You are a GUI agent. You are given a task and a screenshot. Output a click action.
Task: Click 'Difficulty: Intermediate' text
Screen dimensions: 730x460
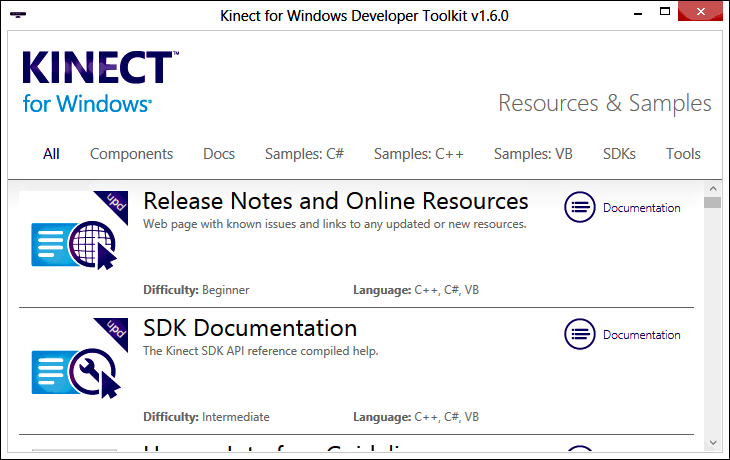pos(206,417)
